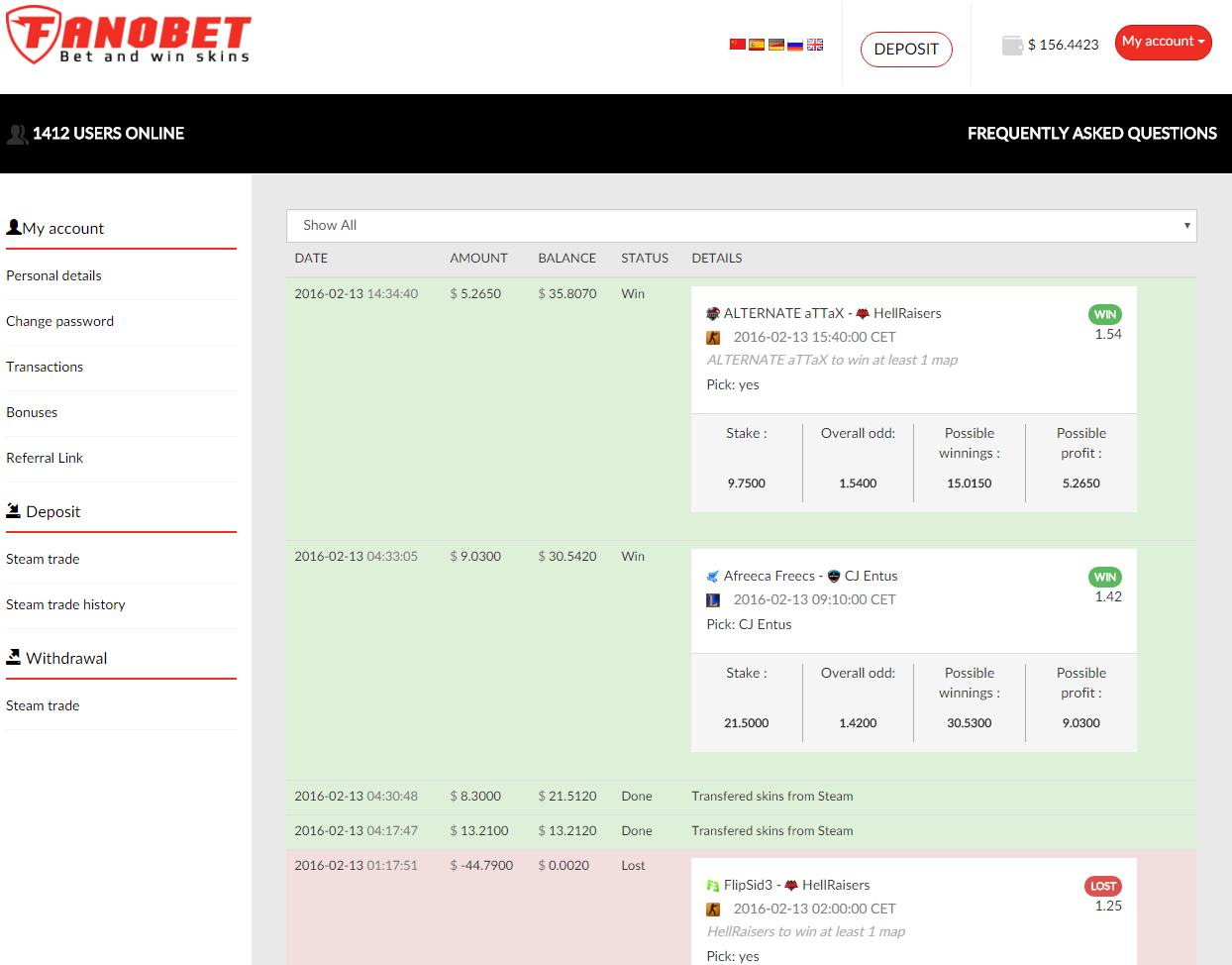Viewport: 1232px width, 965px height.
Task: Click HellRaisers logo in ALTERNATE aTTaX match
Action: pos(863,313)
